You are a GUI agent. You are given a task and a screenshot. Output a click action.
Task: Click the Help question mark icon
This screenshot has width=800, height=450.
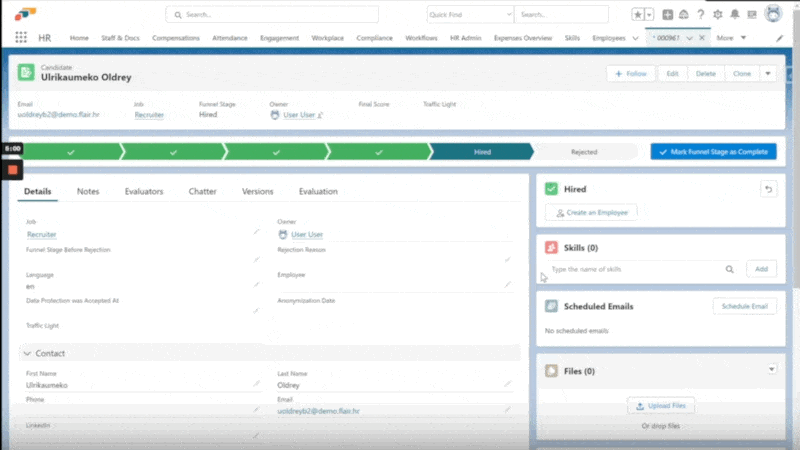coord(699,15)
